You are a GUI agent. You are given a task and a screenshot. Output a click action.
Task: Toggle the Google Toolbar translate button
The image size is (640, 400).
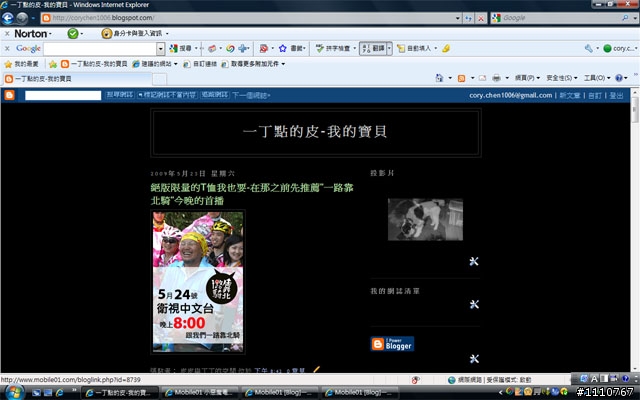pyautogui.click(x=373, y=49)
